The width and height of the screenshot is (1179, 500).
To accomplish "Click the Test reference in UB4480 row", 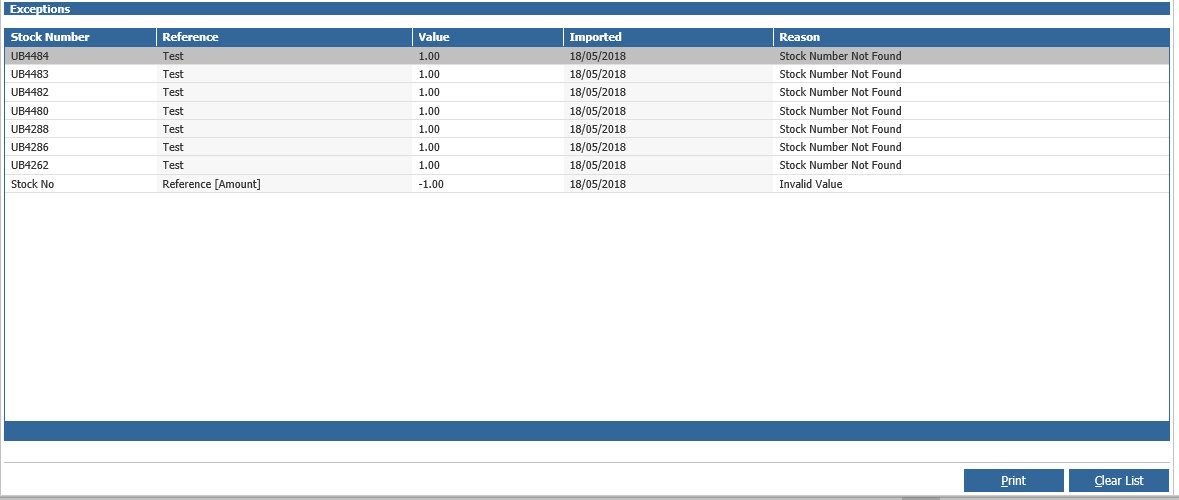I will click(x=173, y=111).
